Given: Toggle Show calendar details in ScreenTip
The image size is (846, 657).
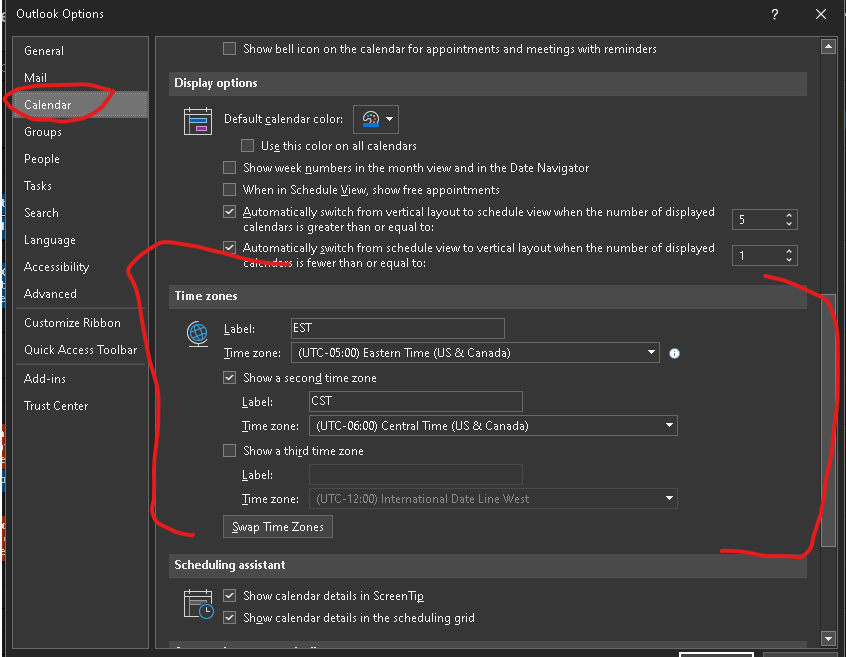Looking at the screenshot, I should pyautogui.click(x=229, y=596).
